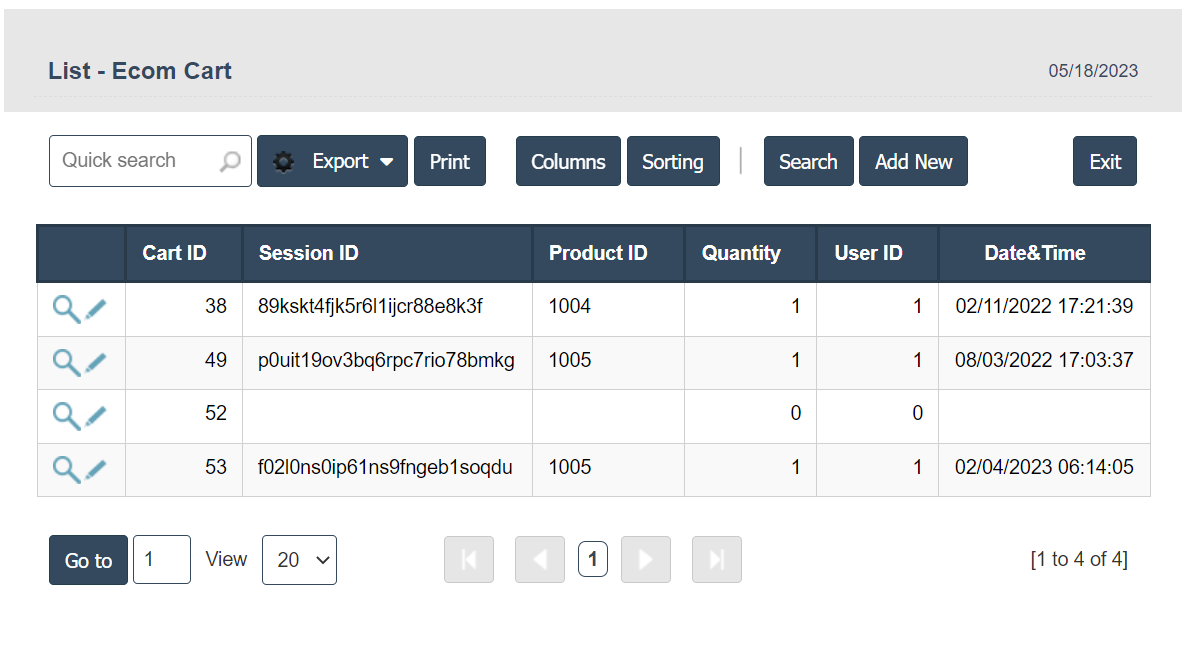Screen dimensions: 1198x648
Task: Focus the Quick search field
Action: click(135, 161)
